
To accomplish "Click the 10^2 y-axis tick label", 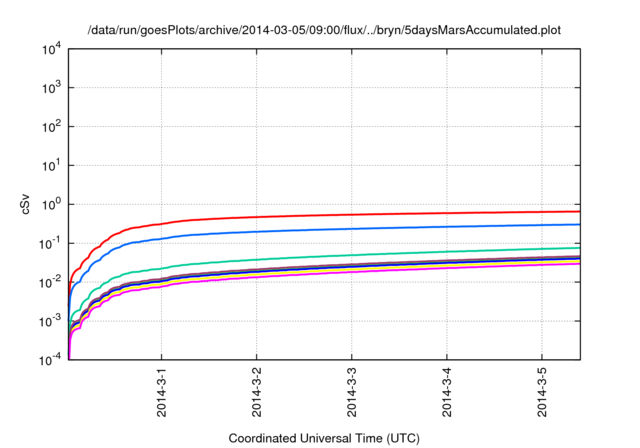I will pyautogui.click(x=51, y=127).
